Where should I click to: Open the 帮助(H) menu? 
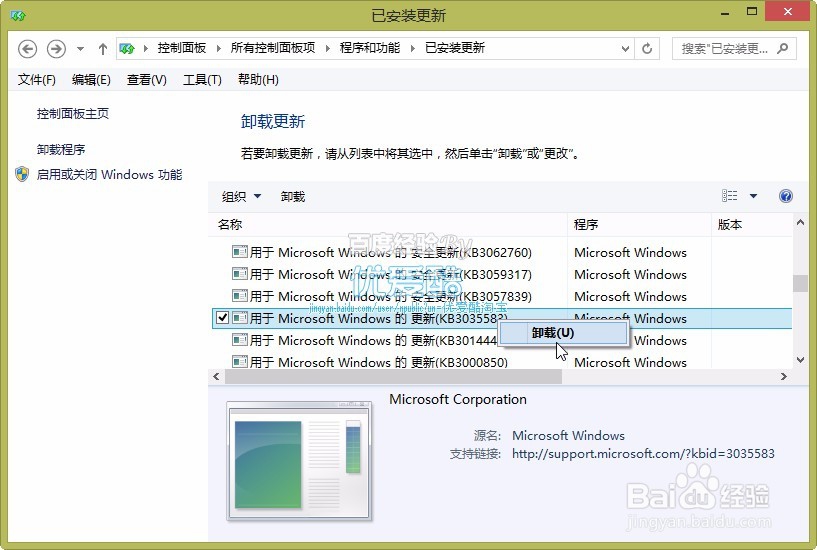[x=258, y=80]
